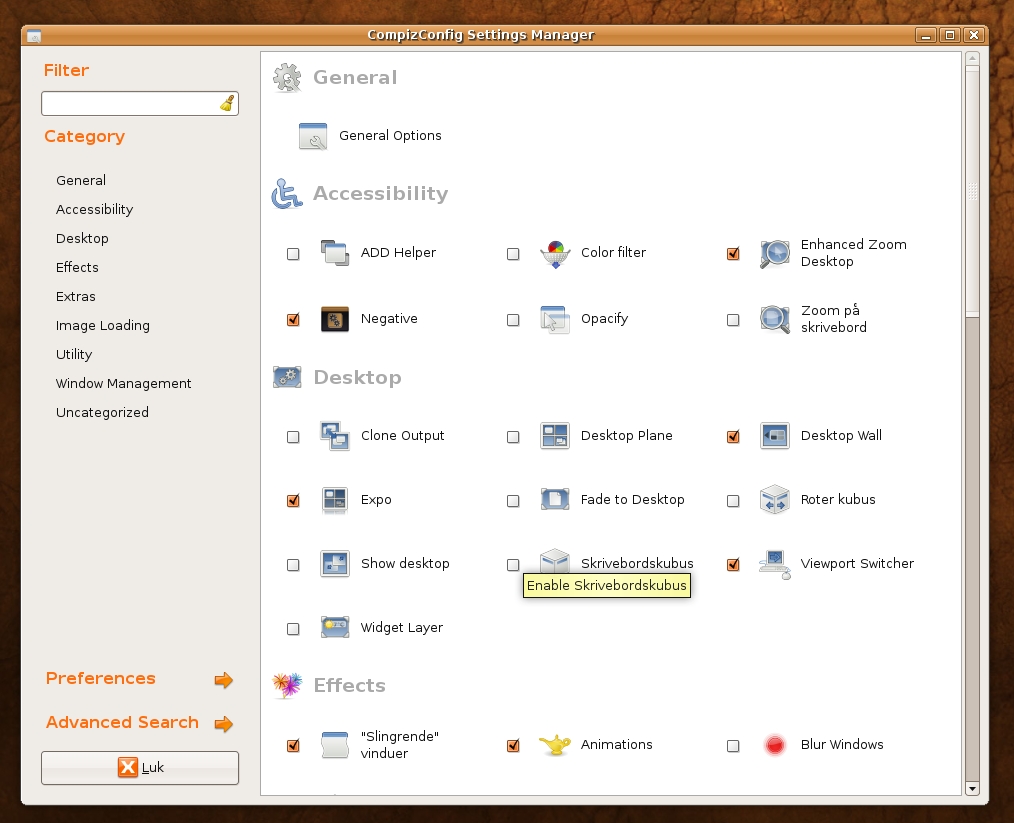1014x823 pixels.
Task: Open the Desktop Wall plugin icon
Action: tap(775, 436)
